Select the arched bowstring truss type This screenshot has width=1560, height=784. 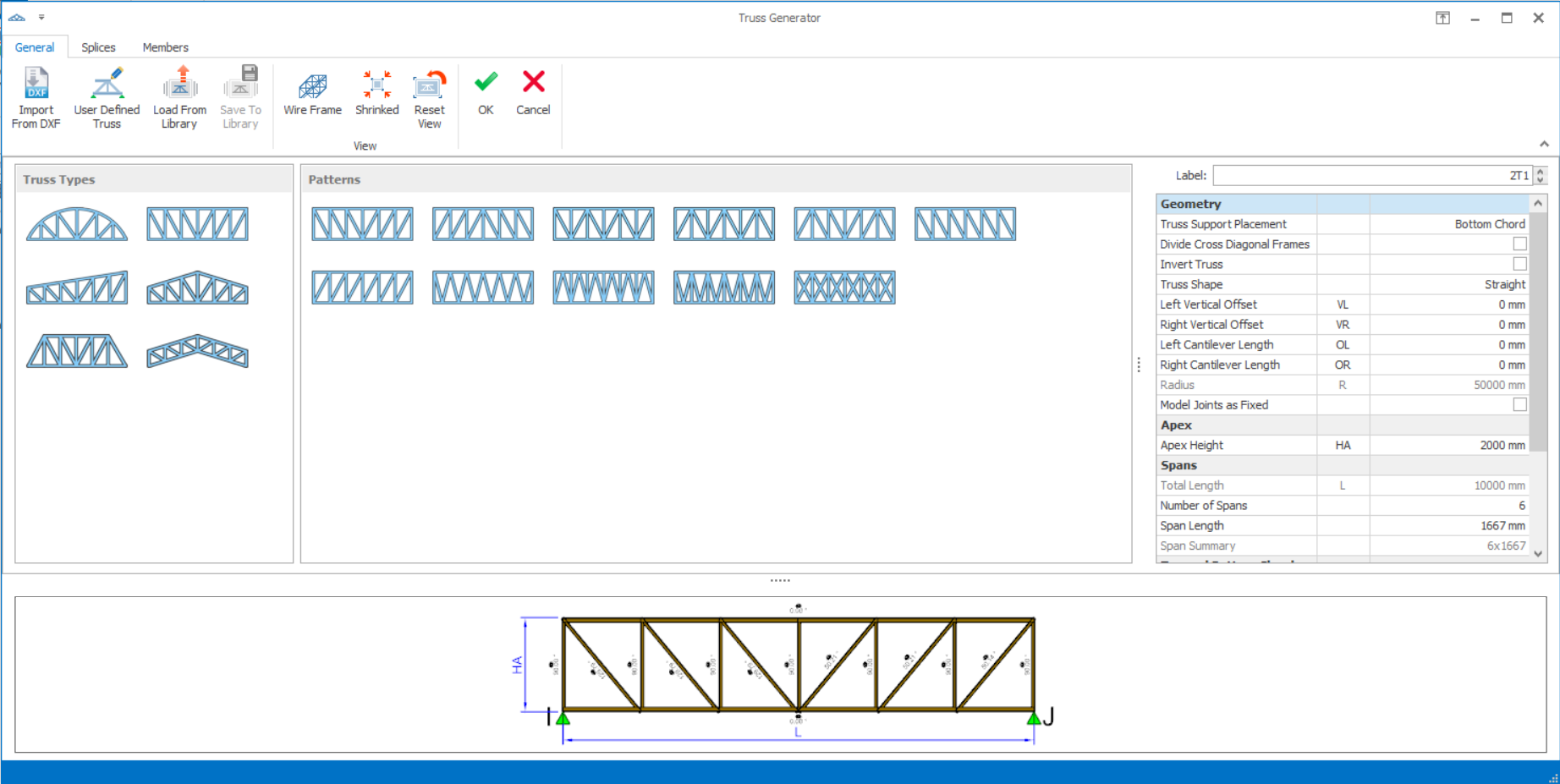click(x=77, y=224)
